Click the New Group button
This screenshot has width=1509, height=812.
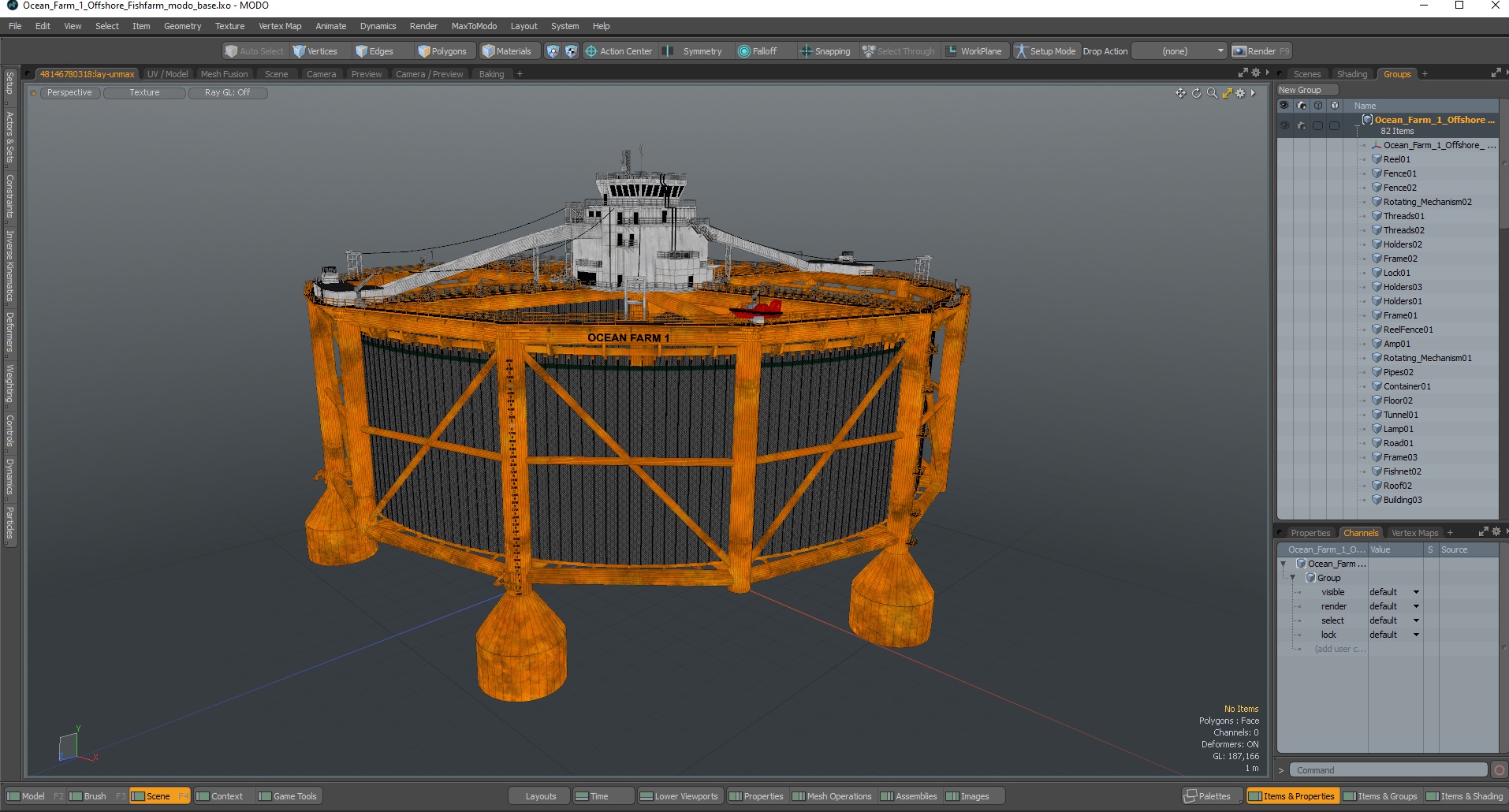[x=1307, y=90]
